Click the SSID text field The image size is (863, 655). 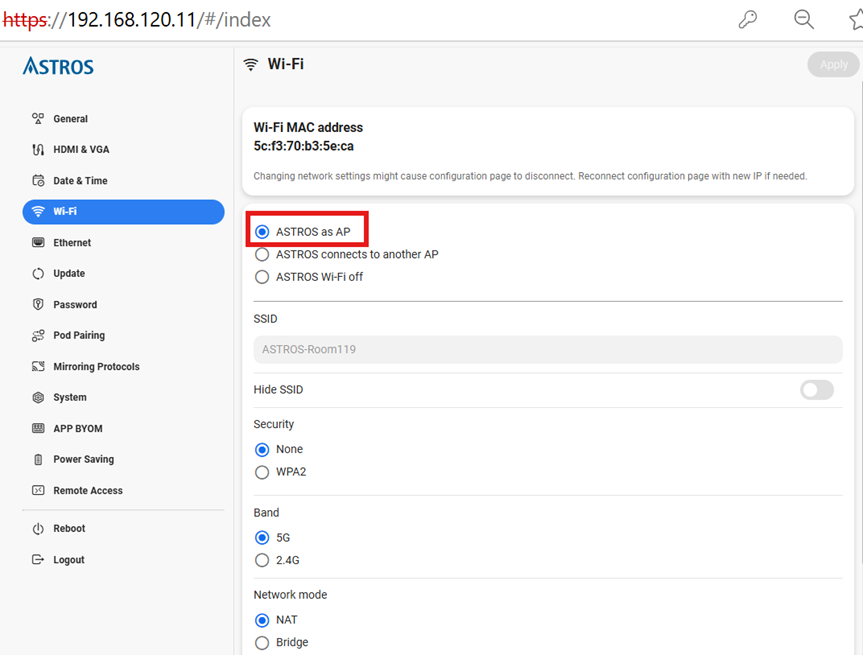[x=547, y=349]
